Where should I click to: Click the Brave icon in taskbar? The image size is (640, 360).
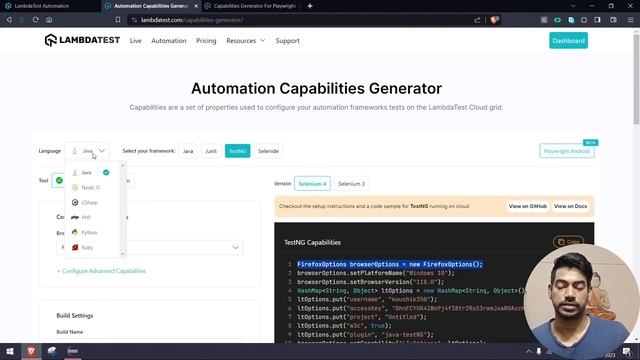(x=31, y=351)
